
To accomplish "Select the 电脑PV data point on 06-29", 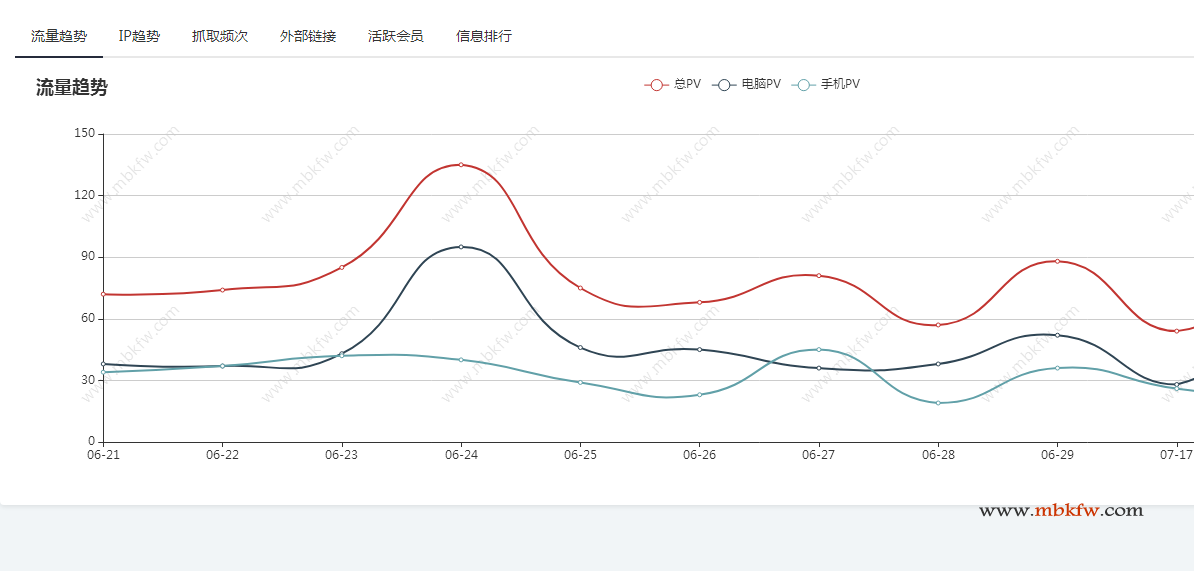I will [1057, 335].
